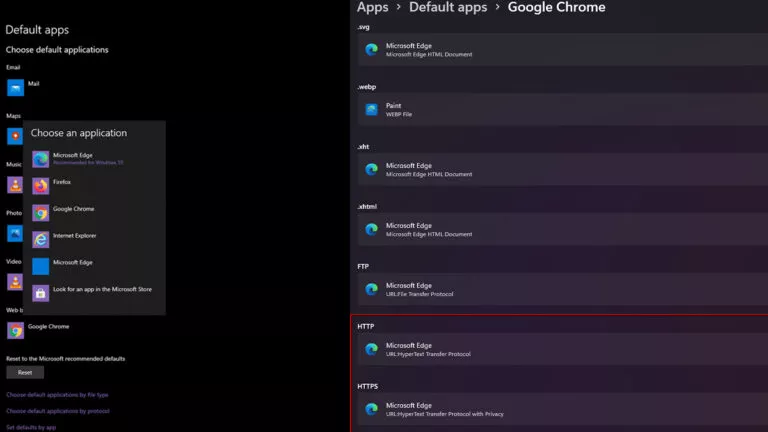
Task: Click the Google Chrome breadcrumb title
Action: (556, 7)
